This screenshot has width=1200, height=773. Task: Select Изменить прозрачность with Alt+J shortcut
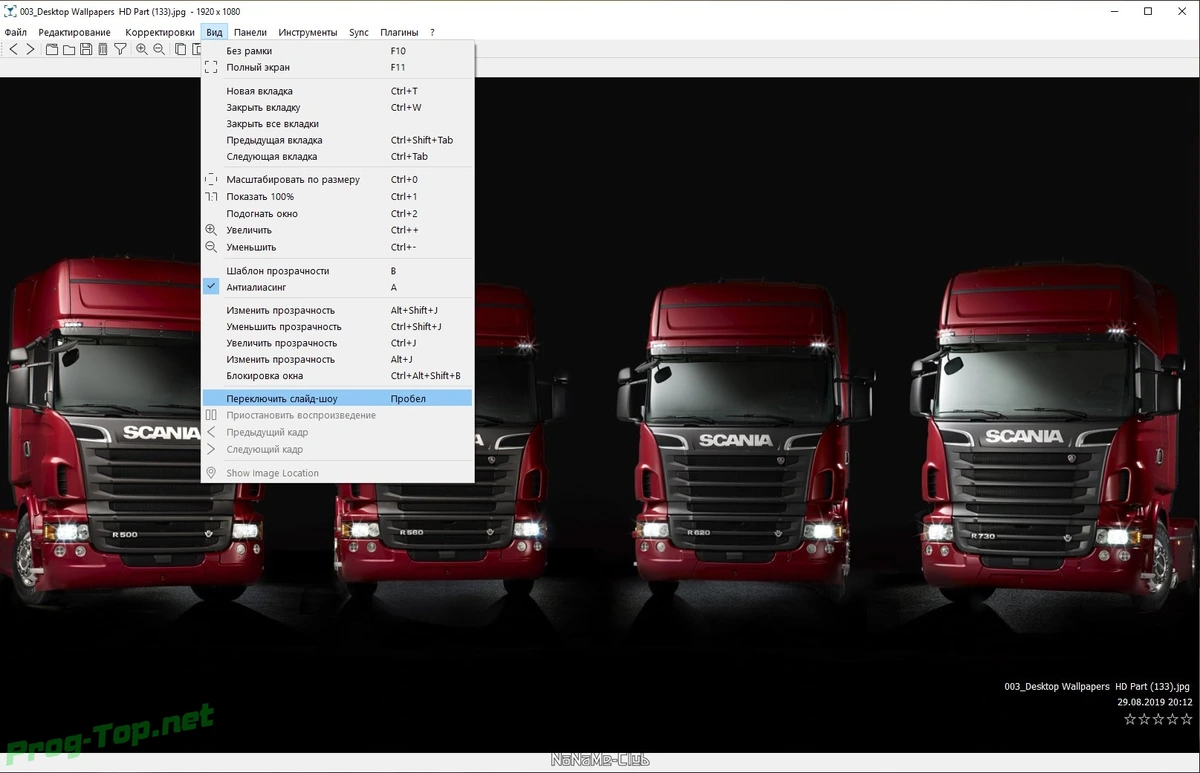click(x=337, y=359)
